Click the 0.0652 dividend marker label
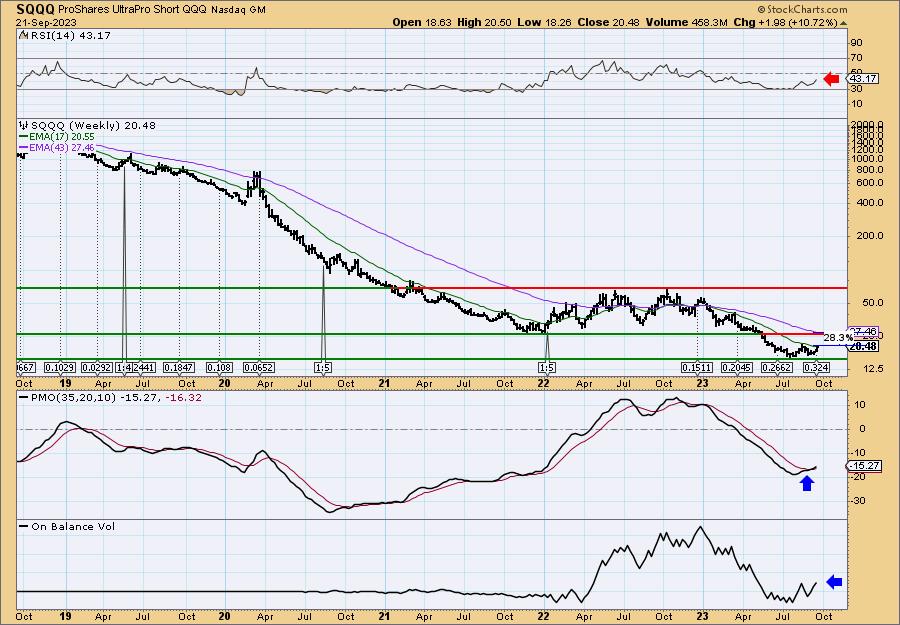The width and height of the screenshot is (900, 625). [x=259, y=367]
